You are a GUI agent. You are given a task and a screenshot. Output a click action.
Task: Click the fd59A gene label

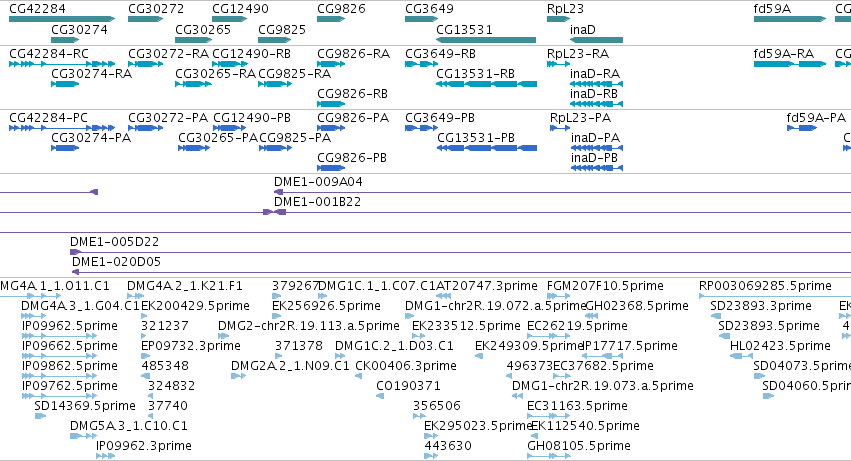[x=772, y=9]
